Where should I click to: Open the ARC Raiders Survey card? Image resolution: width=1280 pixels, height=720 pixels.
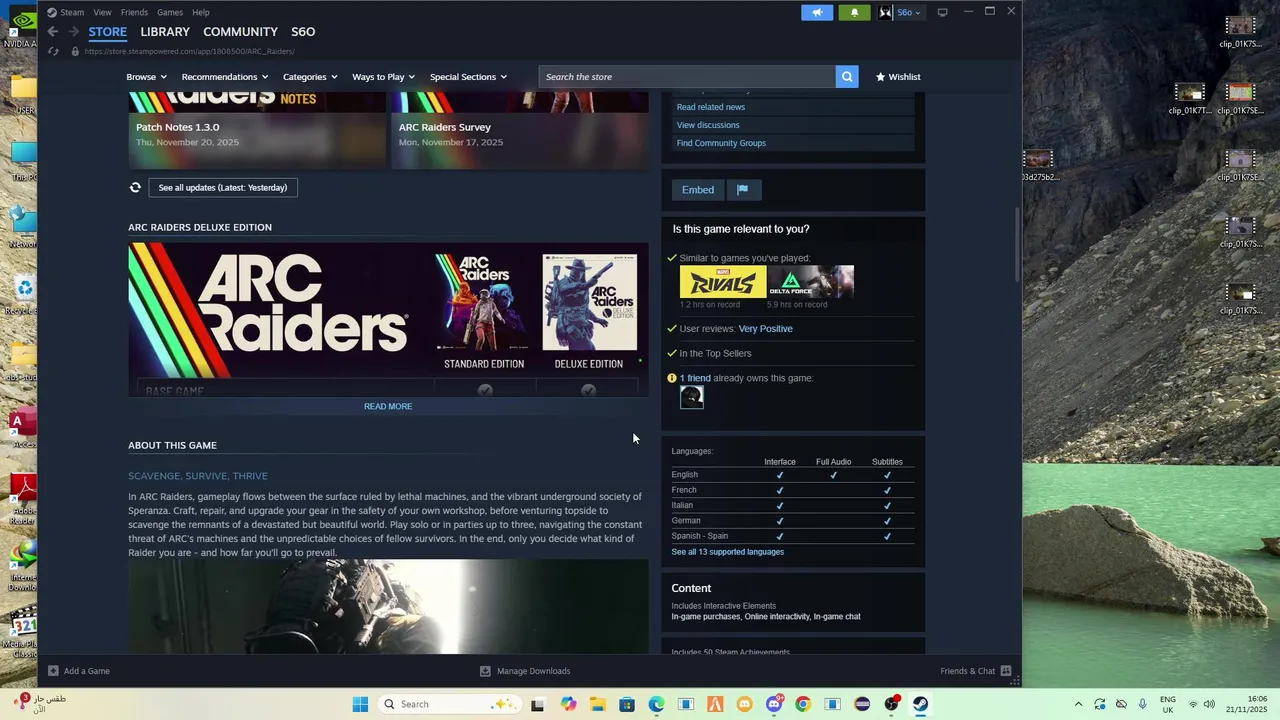point(520,130)
